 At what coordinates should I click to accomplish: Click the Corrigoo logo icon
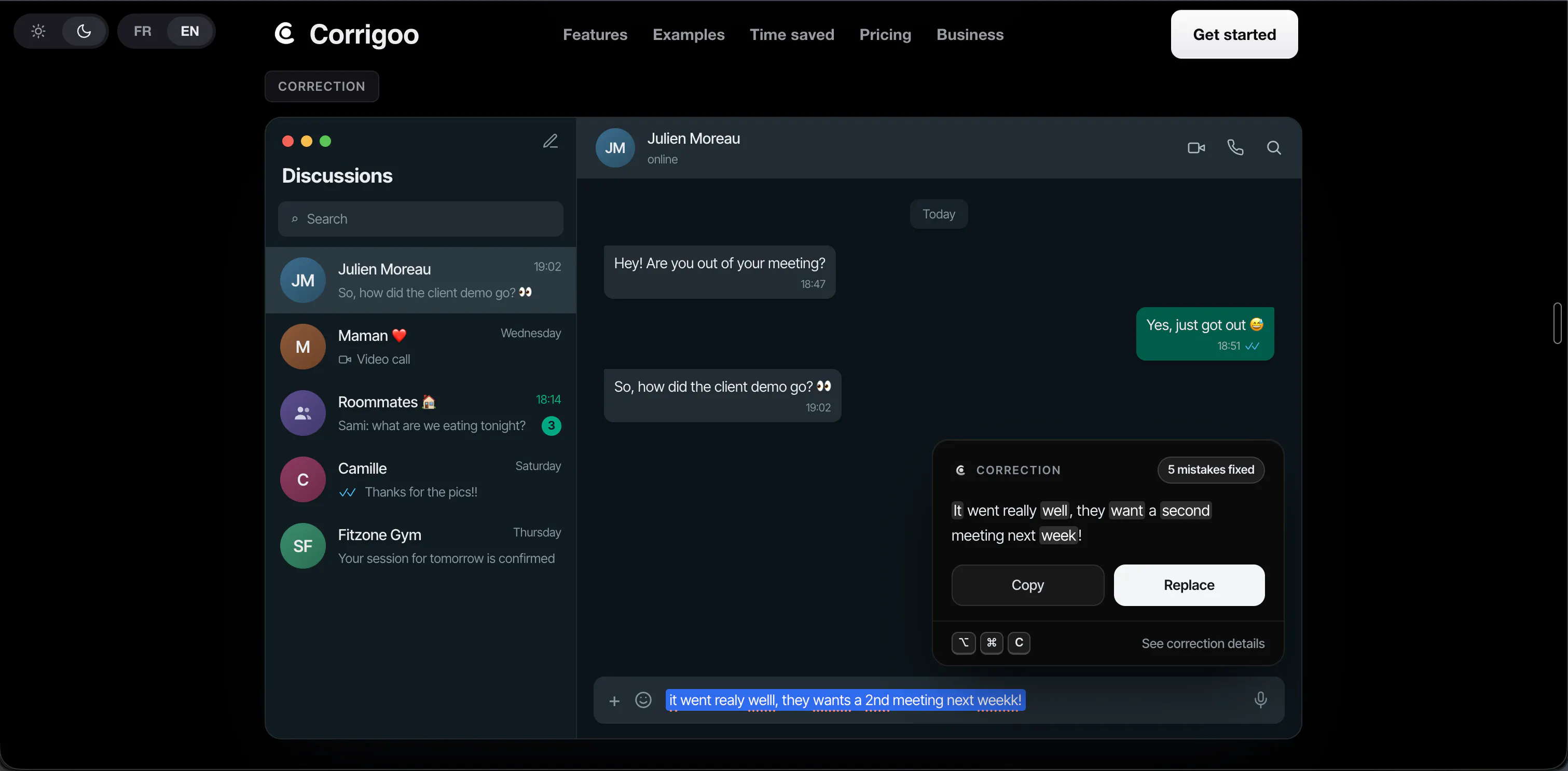click(x=285, y=34)
